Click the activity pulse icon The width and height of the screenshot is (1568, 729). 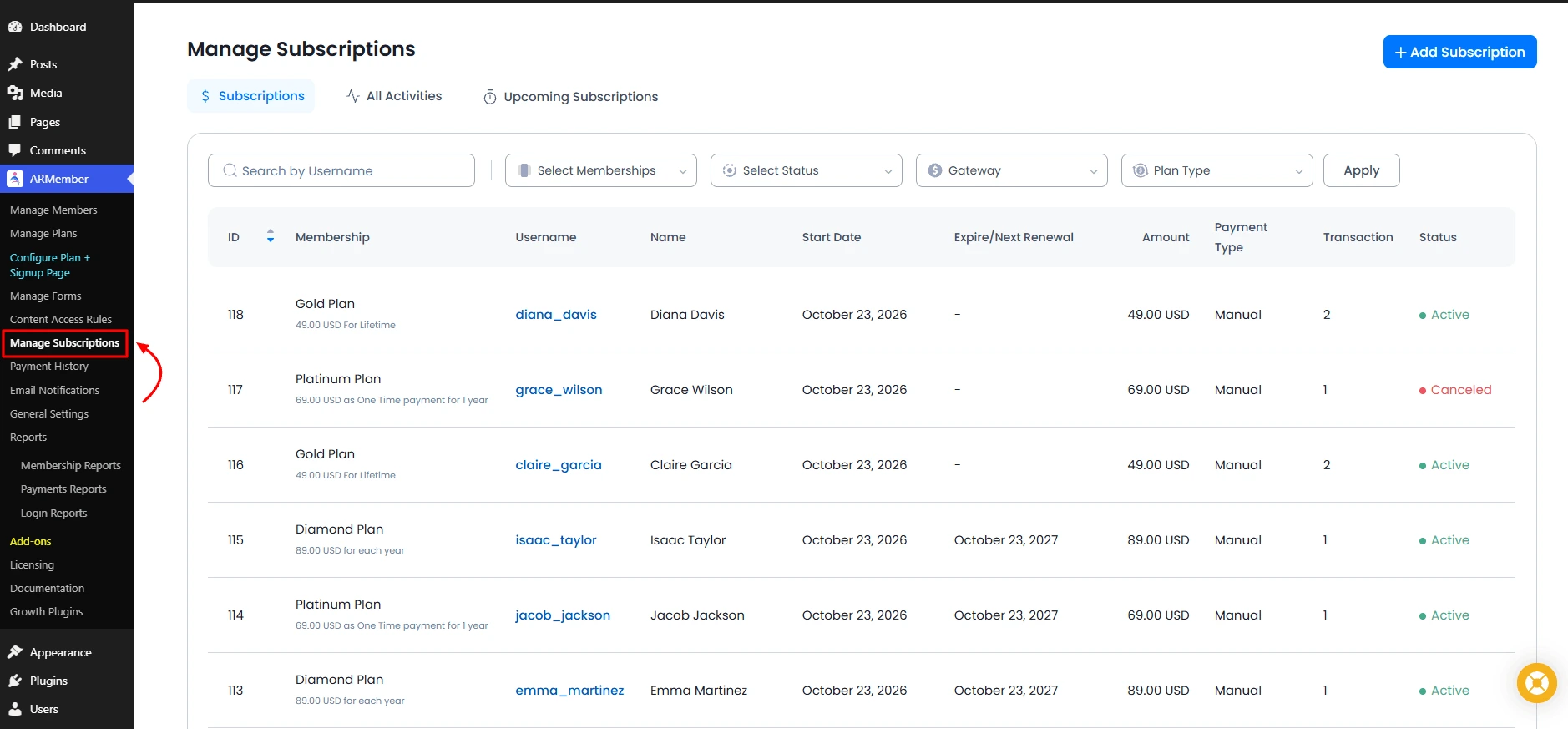pos(353,96)
